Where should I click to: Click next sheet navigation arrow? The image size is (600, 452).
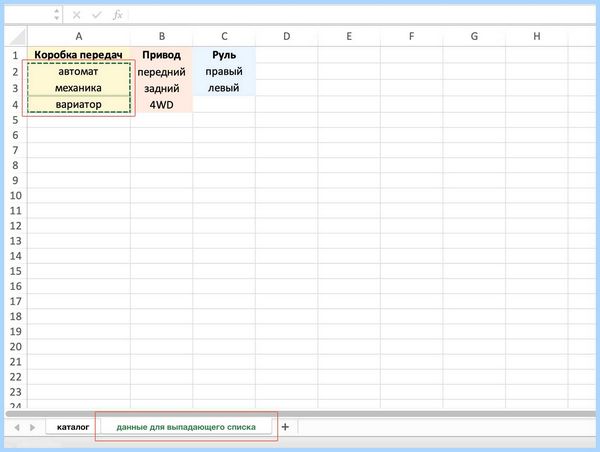pyautogui.click(x=33, y=427)
